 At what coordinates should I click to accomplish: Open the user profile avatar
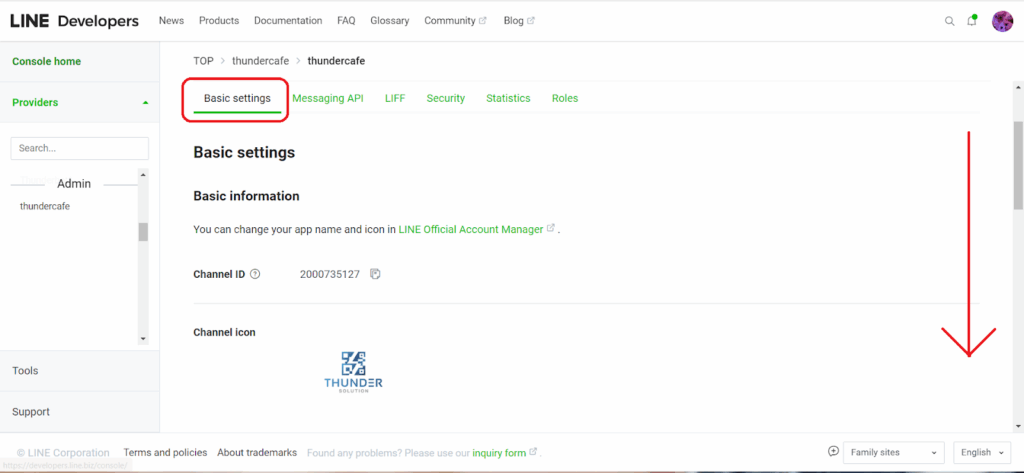pos(1002,21)
